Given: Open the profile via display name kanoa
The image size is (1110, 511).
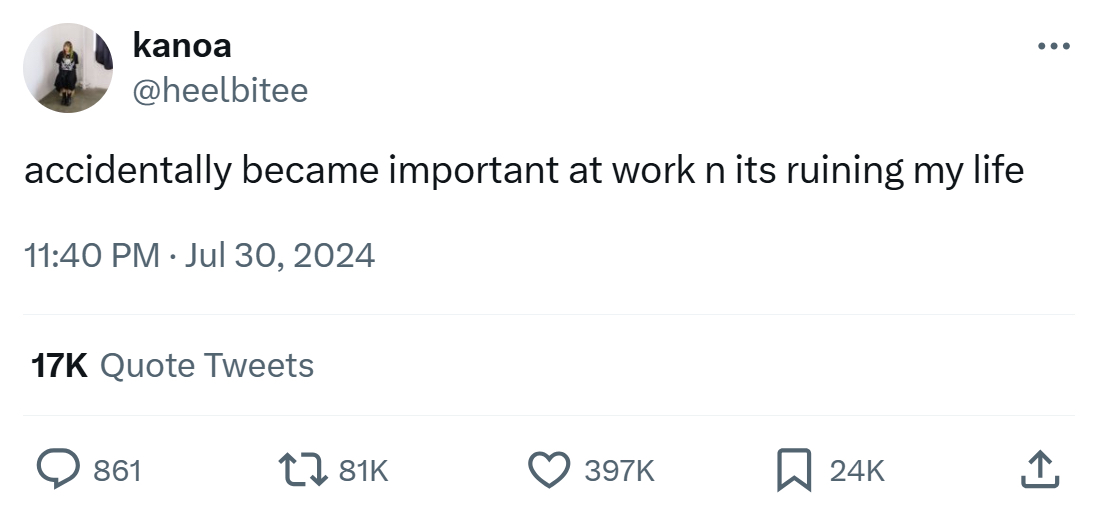Looking at the screenshot, I should point(181,45).
